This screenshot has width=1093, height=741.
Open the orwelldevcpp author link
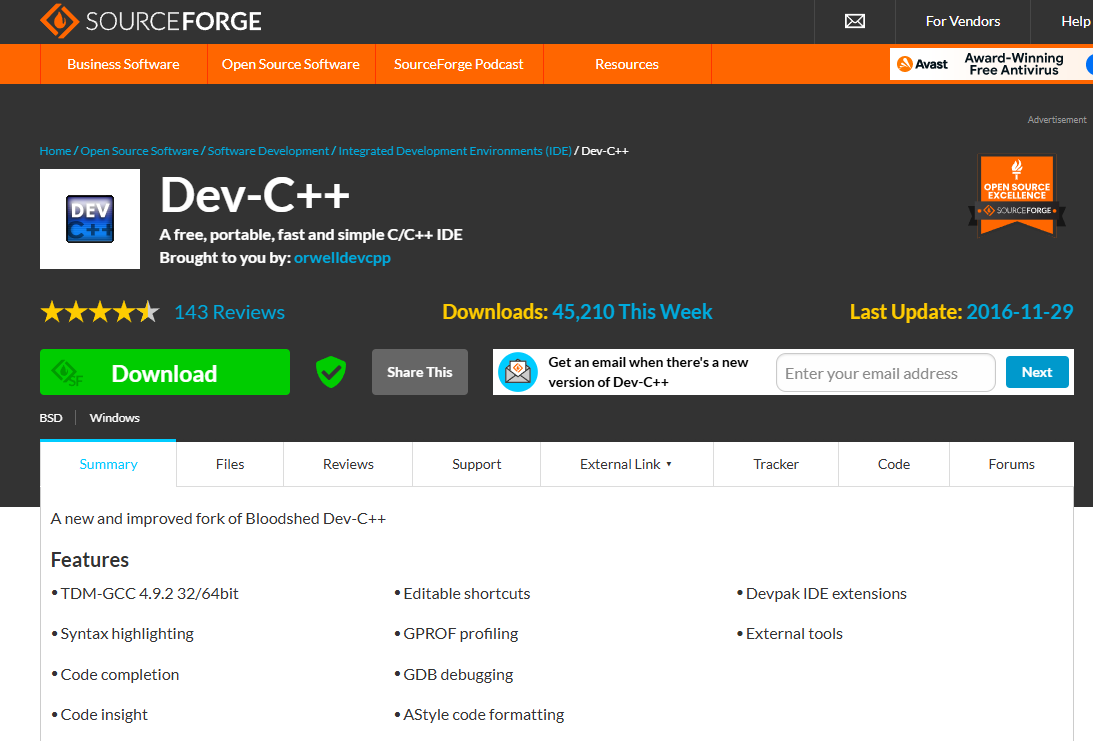342,258
